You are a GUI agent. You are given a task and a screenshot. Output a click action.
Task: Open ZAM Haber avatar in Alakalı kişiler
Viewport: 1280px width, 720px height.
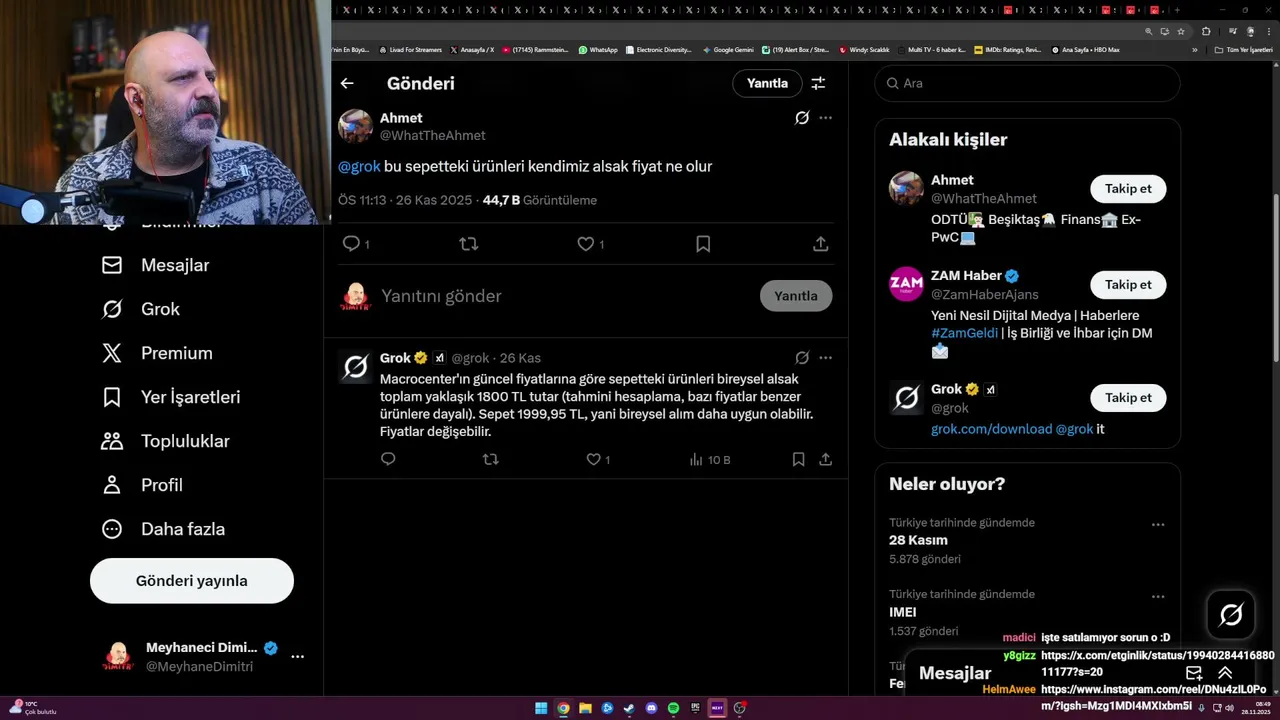click(x=906, y=284)
